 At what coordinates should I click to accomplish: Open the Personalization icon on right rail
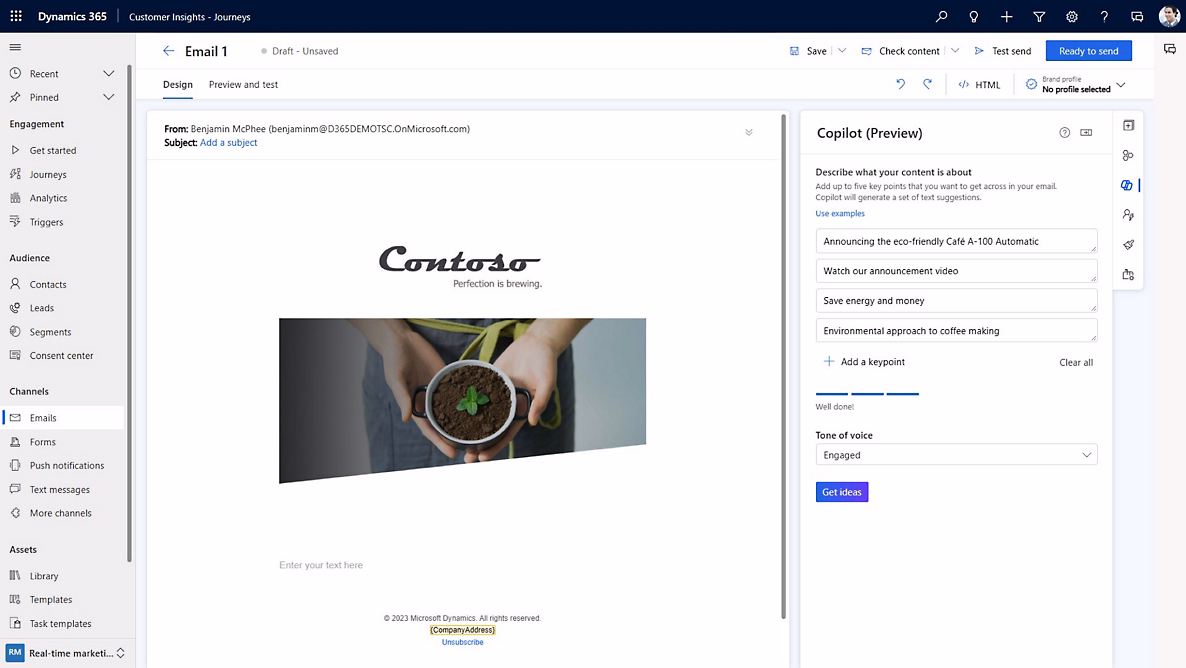click(1128, 214)
